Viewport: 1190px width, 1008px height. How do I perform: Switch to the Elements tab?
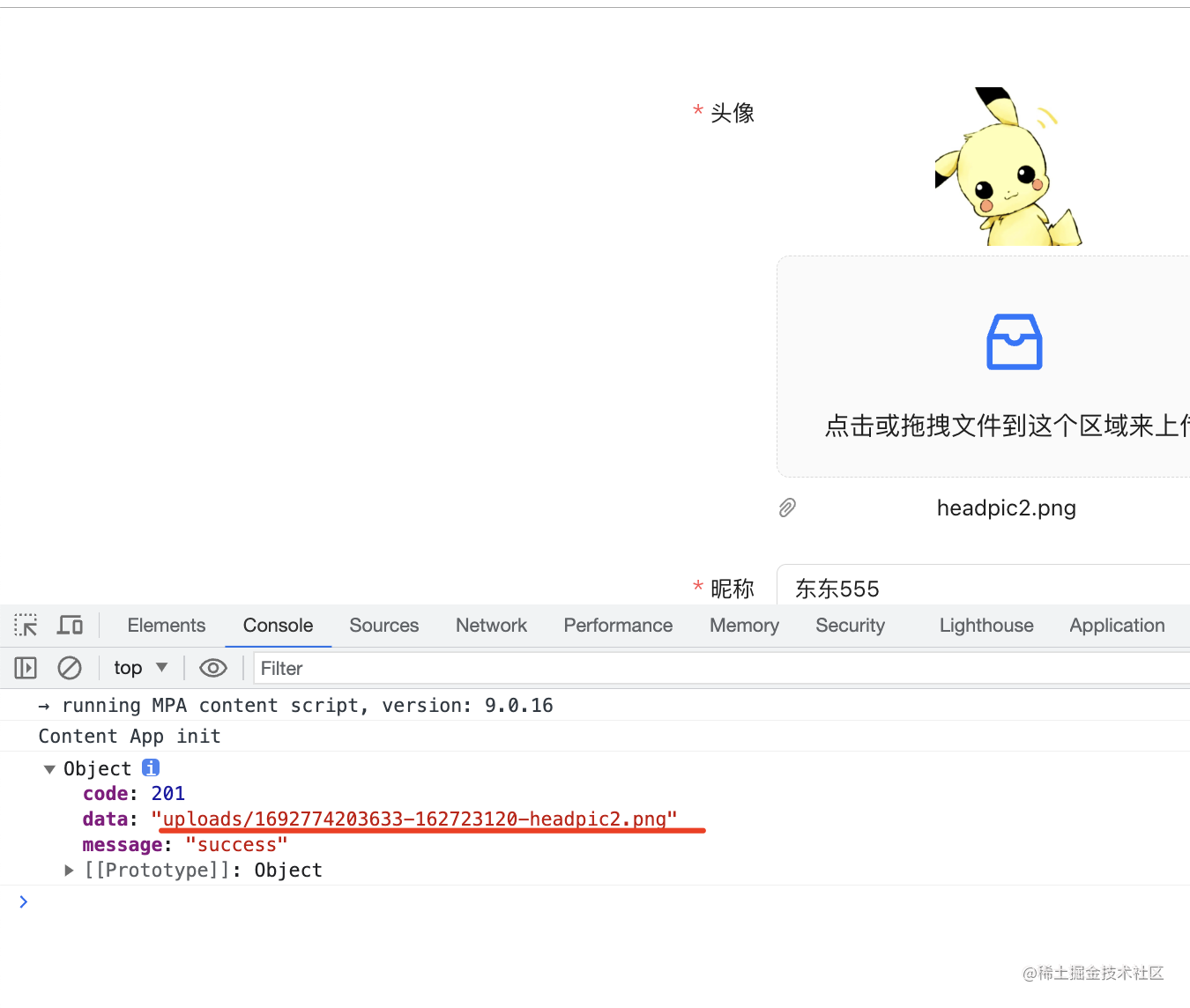click(x=167, y=626)
